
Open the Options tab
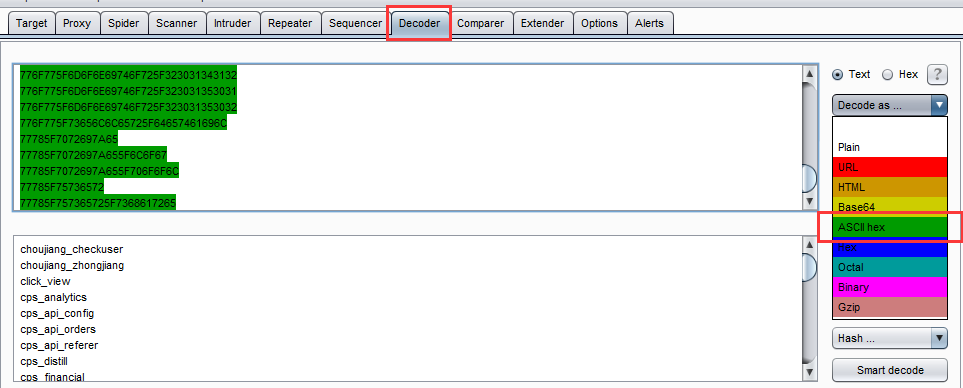(599, 23)
